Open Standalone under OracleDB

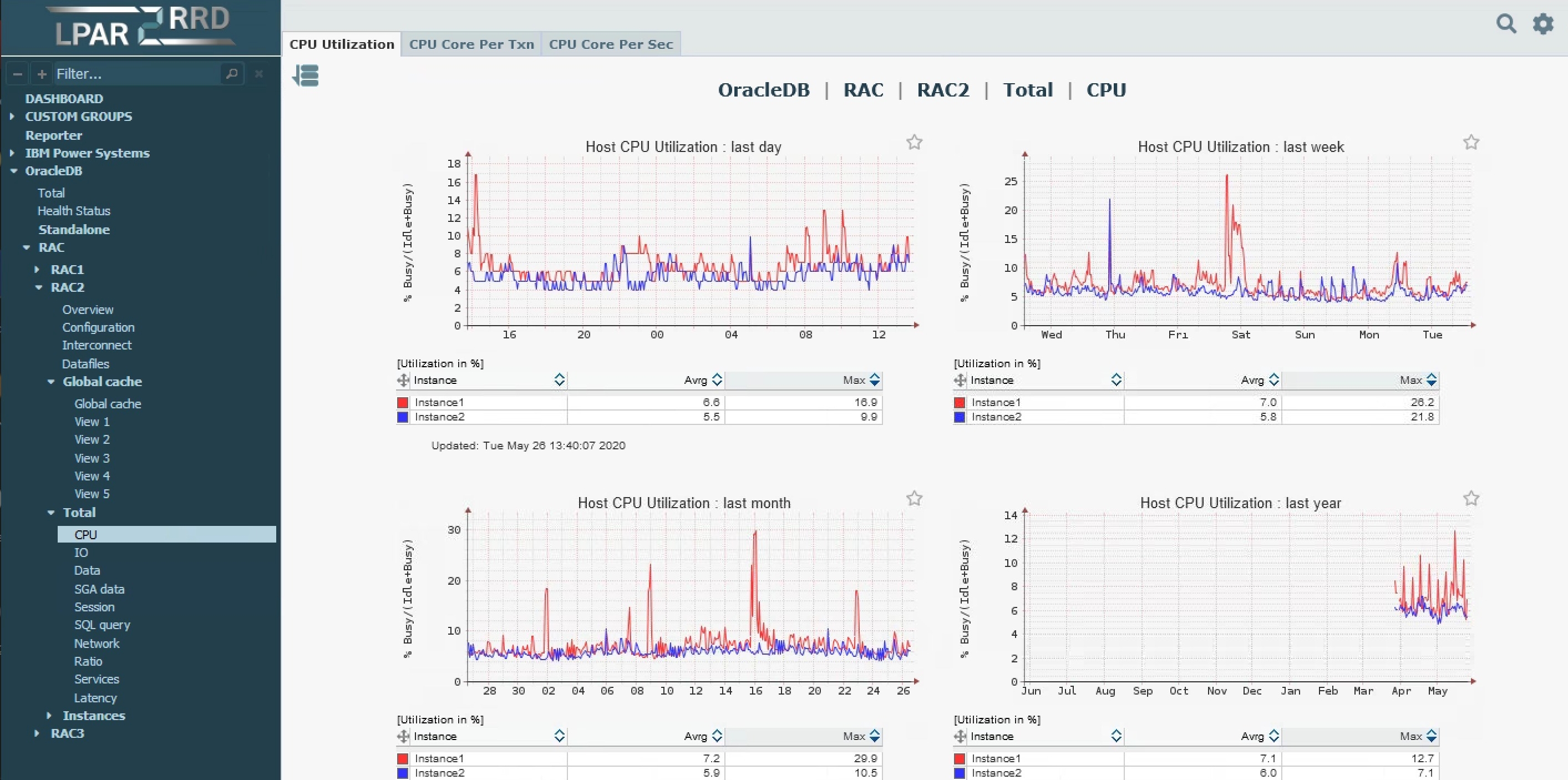point(74,230)
